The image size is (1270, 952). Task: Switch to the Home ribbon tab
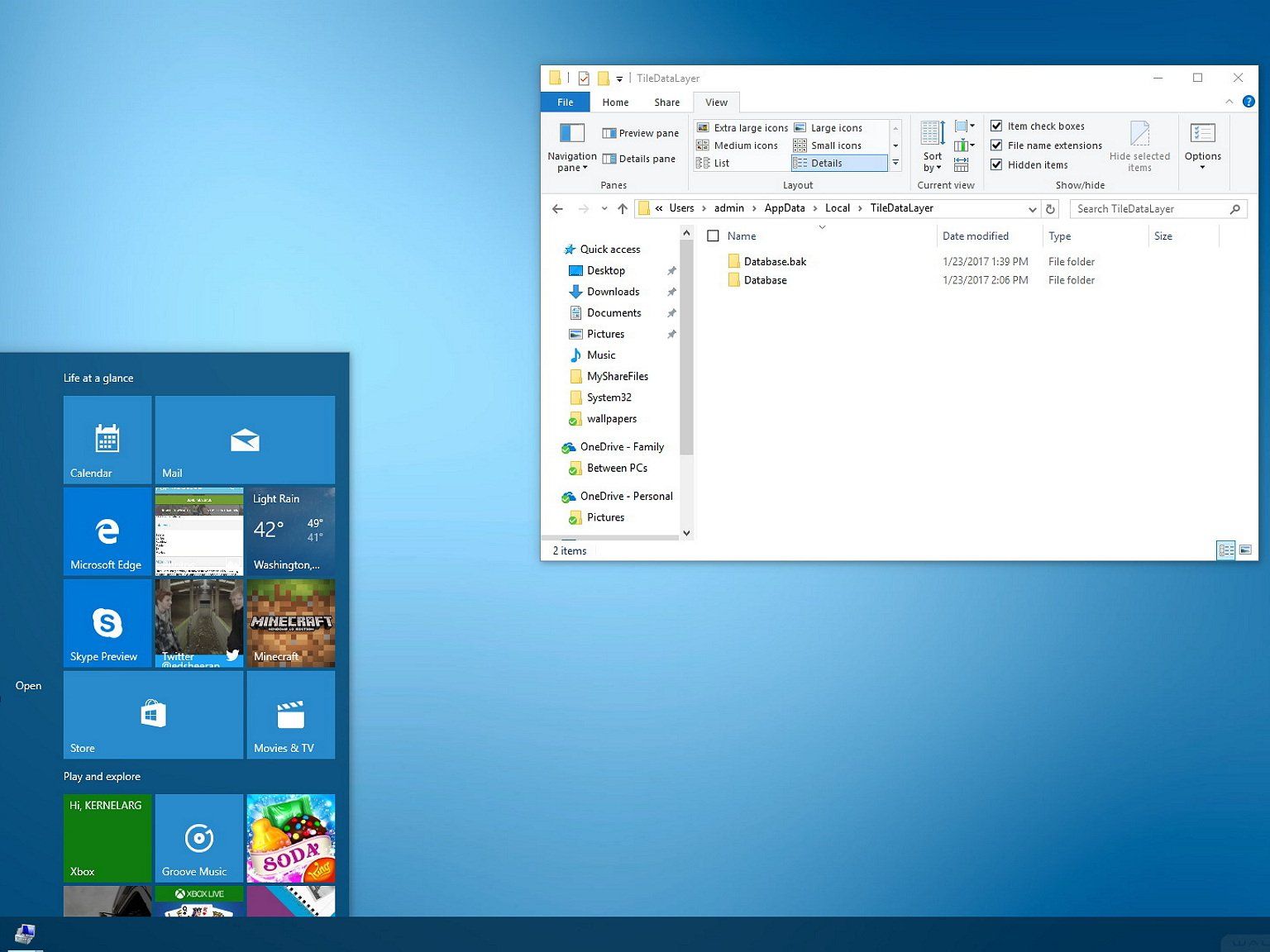tap(615, 102)
